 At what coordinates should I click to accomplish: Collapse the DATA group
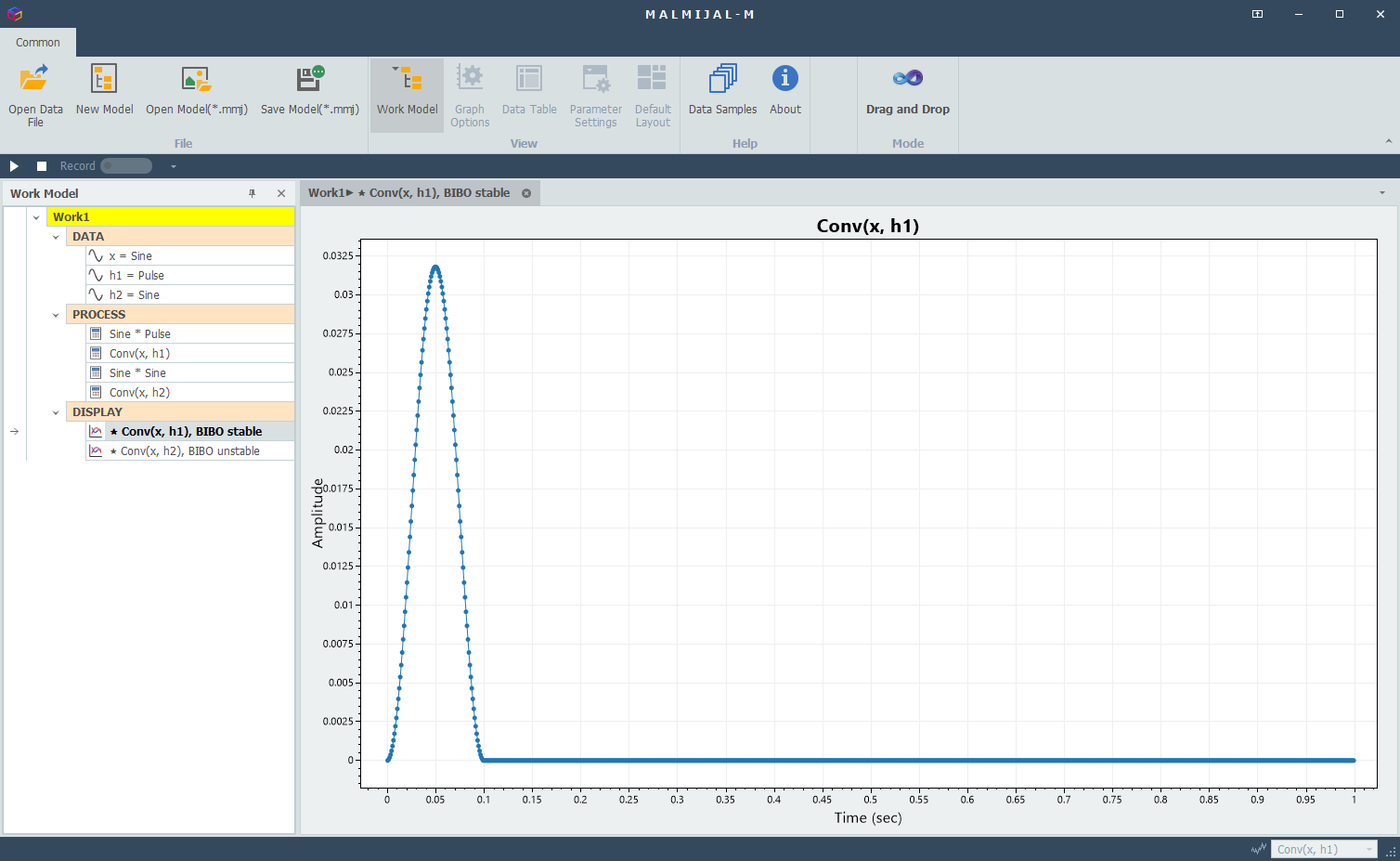coord(56,237)
